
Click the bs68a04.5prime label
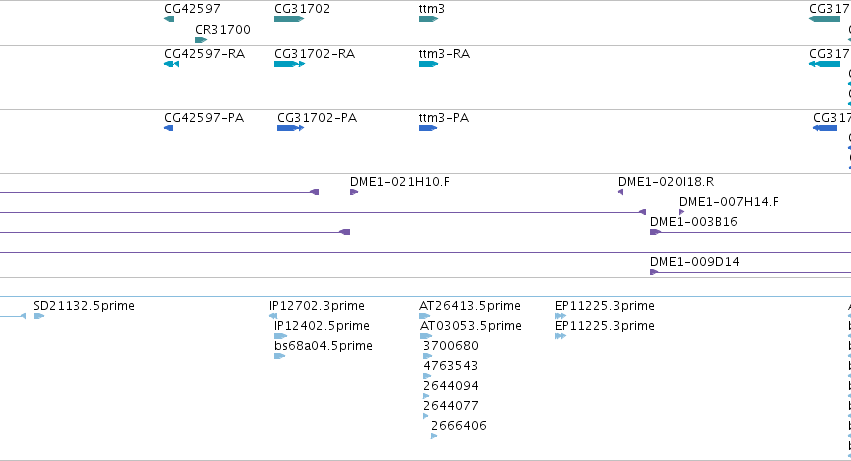point(323,346)
